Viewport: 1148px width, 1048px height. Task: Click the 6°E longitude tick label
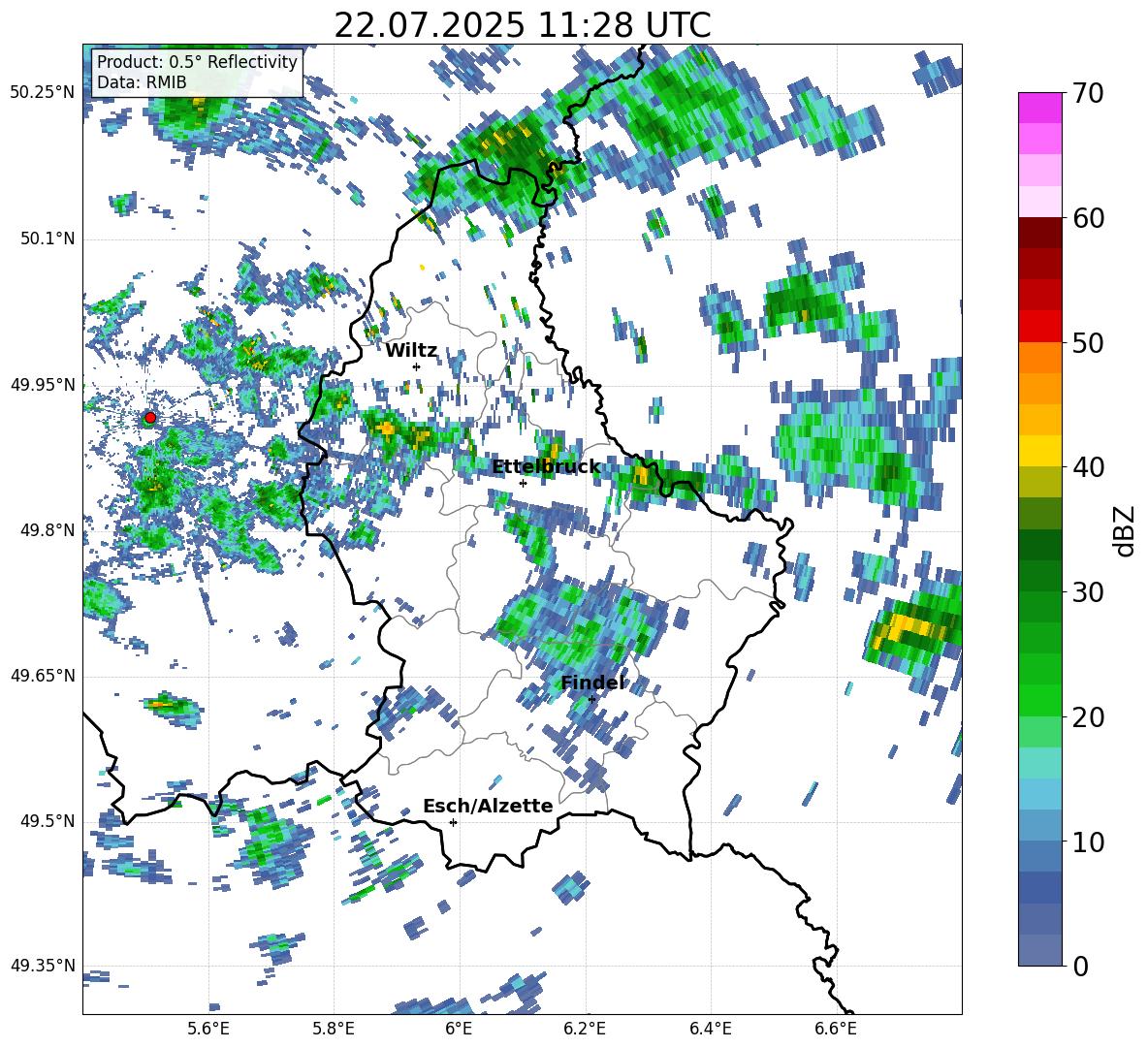tap(459, 1029)
